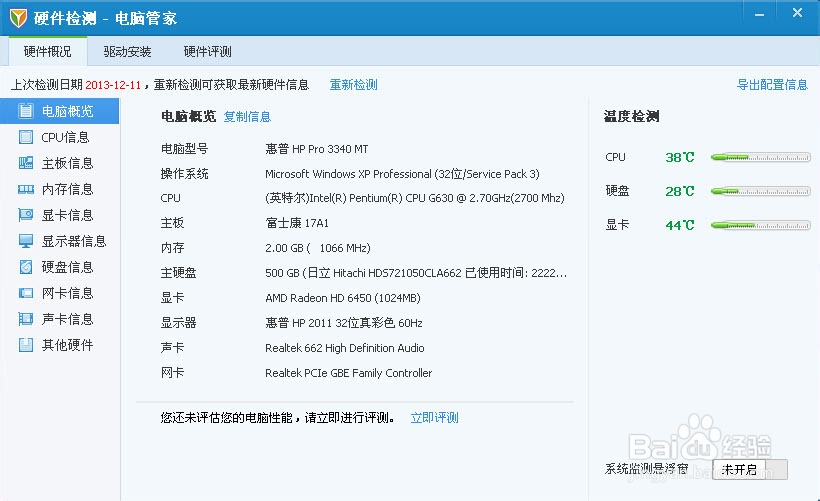This screenshot has width=820, height=501.
Task: Click the 主板信息 motherboard icon
Action: tap(26, 163)
